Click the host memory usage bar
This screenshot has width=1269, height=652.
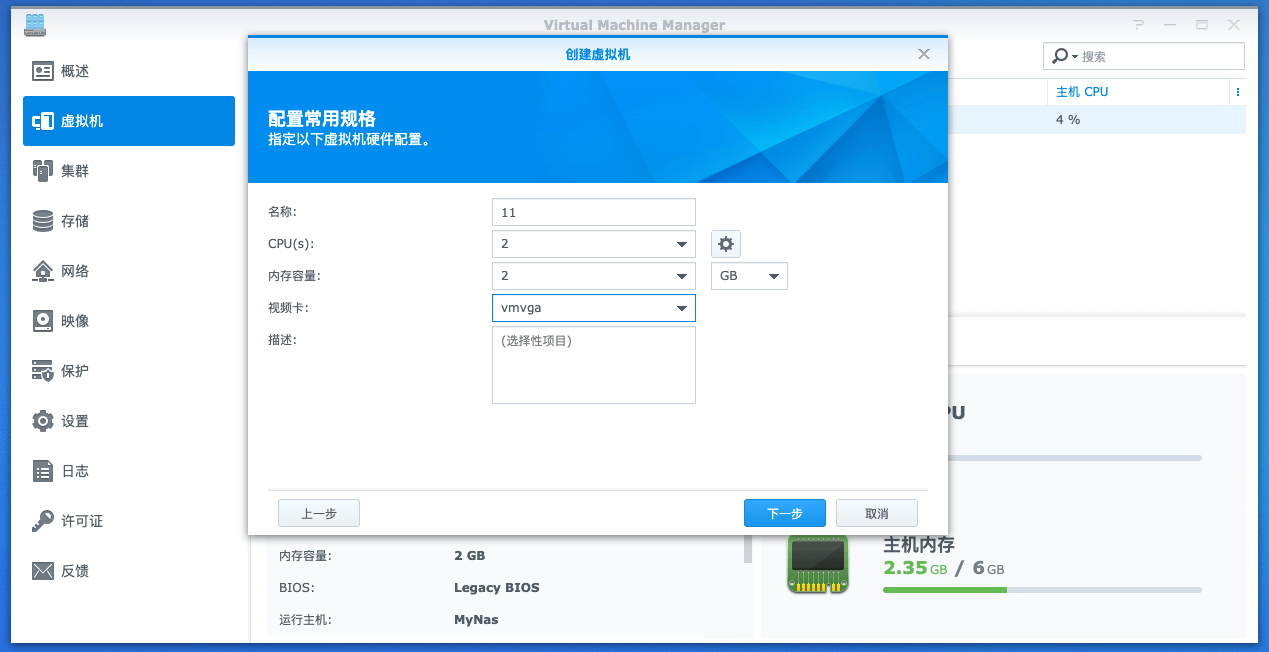tap(1040, 589)
